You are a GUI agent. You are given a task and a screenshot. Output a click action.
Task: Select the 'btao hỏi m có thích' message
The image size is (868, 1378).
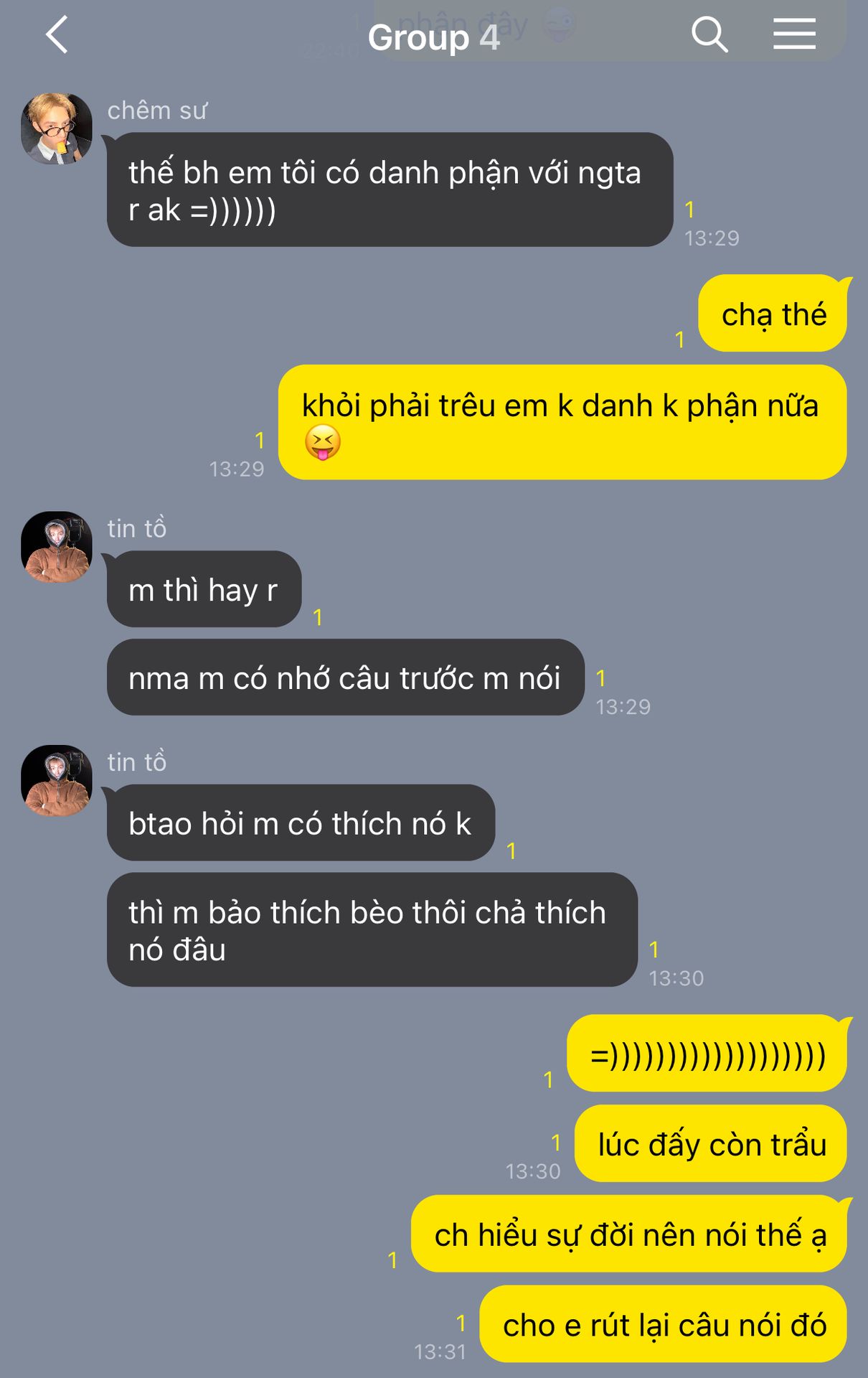[301, 822]
